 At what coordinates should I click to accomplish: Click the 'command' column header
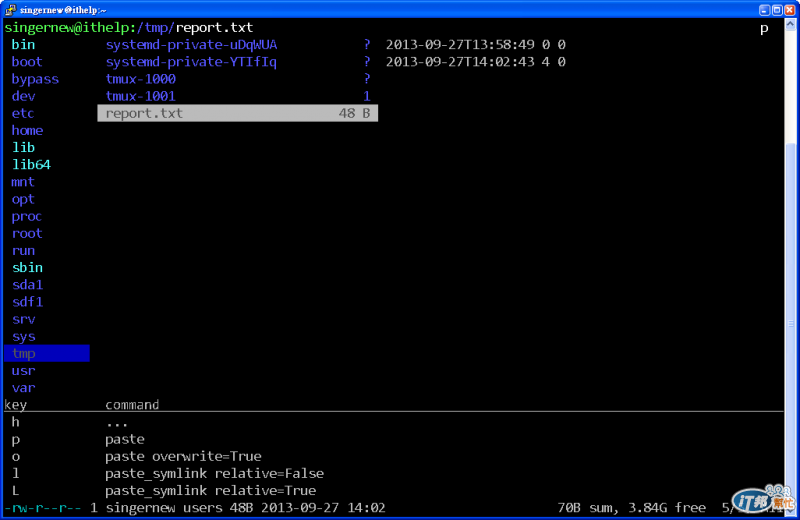click(x=132, y=405)
